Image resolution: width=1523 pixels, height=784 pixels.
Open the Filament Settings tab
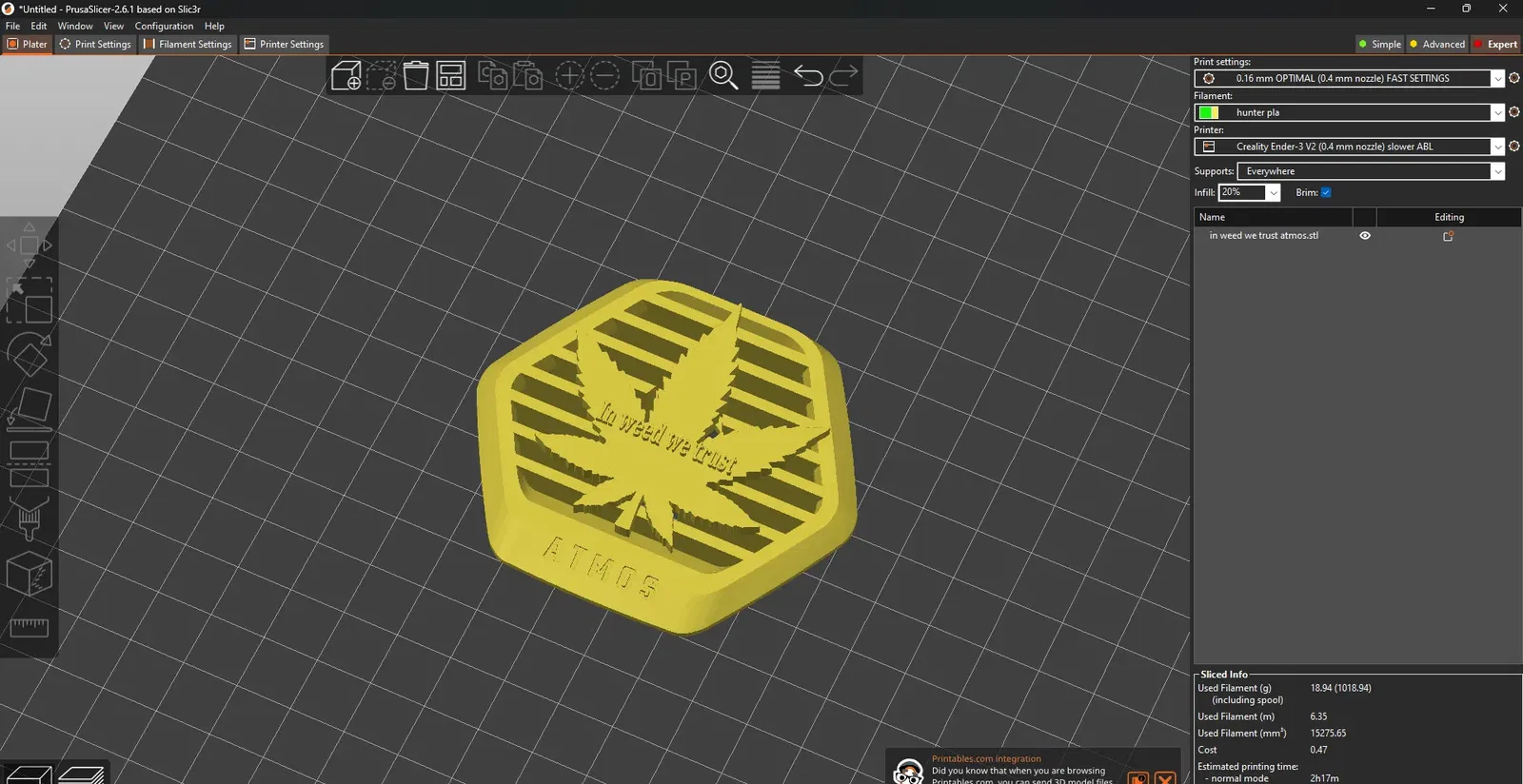tap(188, 44)
